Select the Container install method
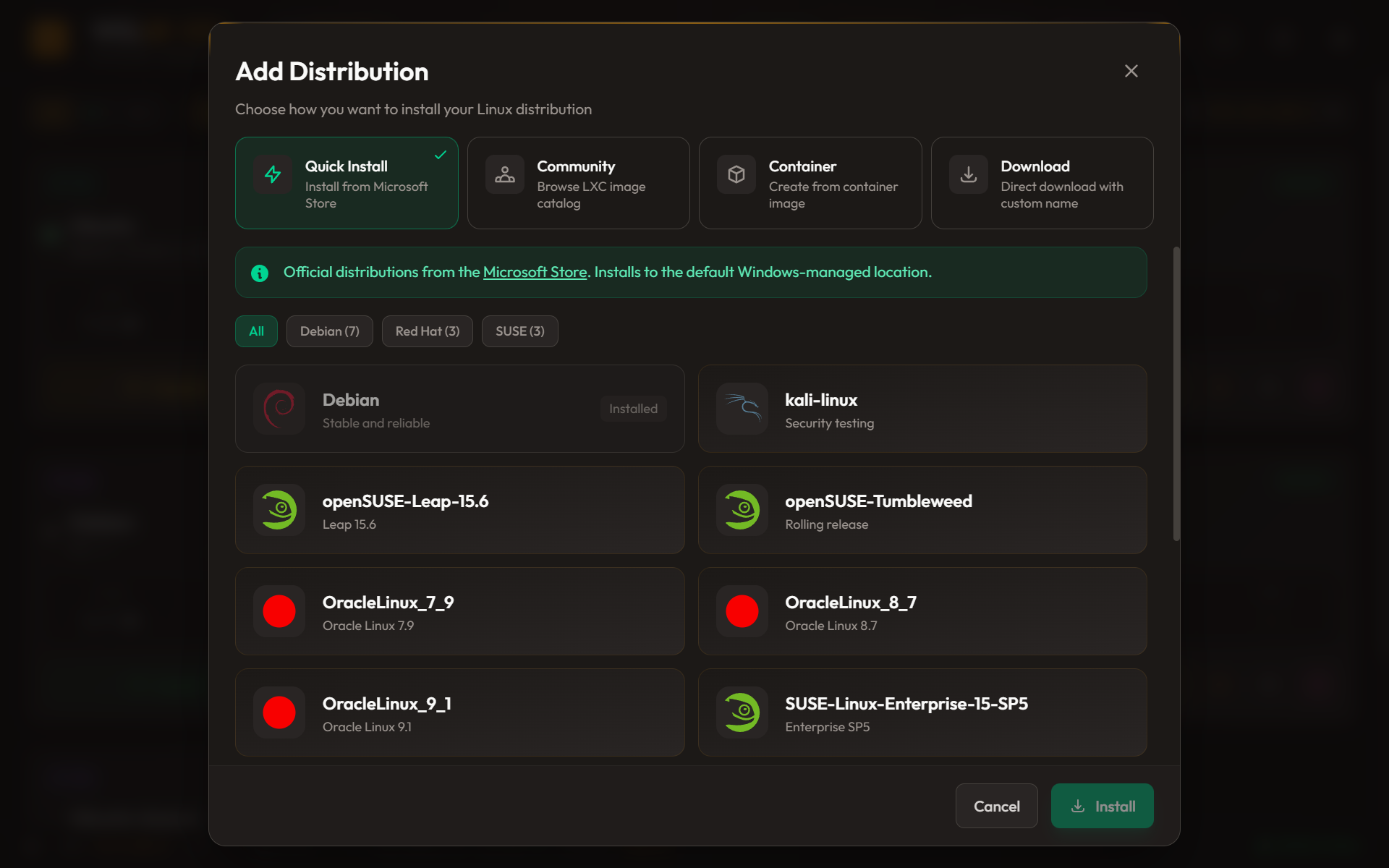 coord(810,182)
